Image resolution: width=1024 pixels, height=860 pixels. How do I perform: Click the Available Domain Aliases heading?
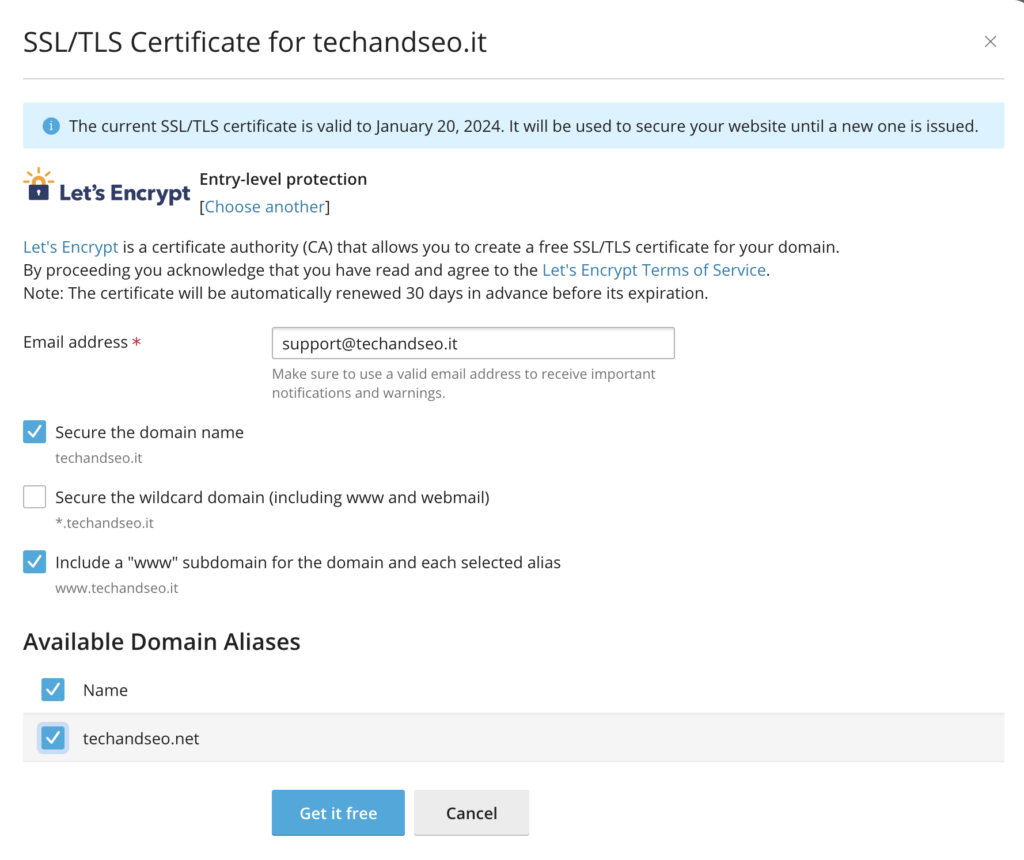tap(162, 642)
